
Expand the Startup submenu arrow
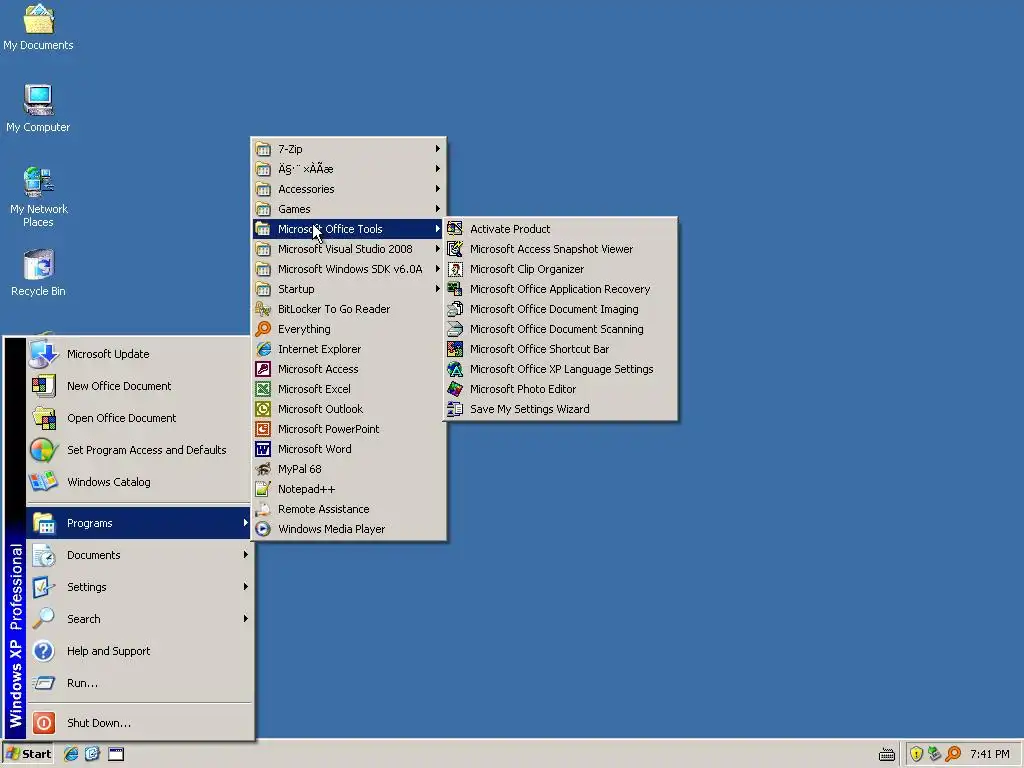[438, 289]
